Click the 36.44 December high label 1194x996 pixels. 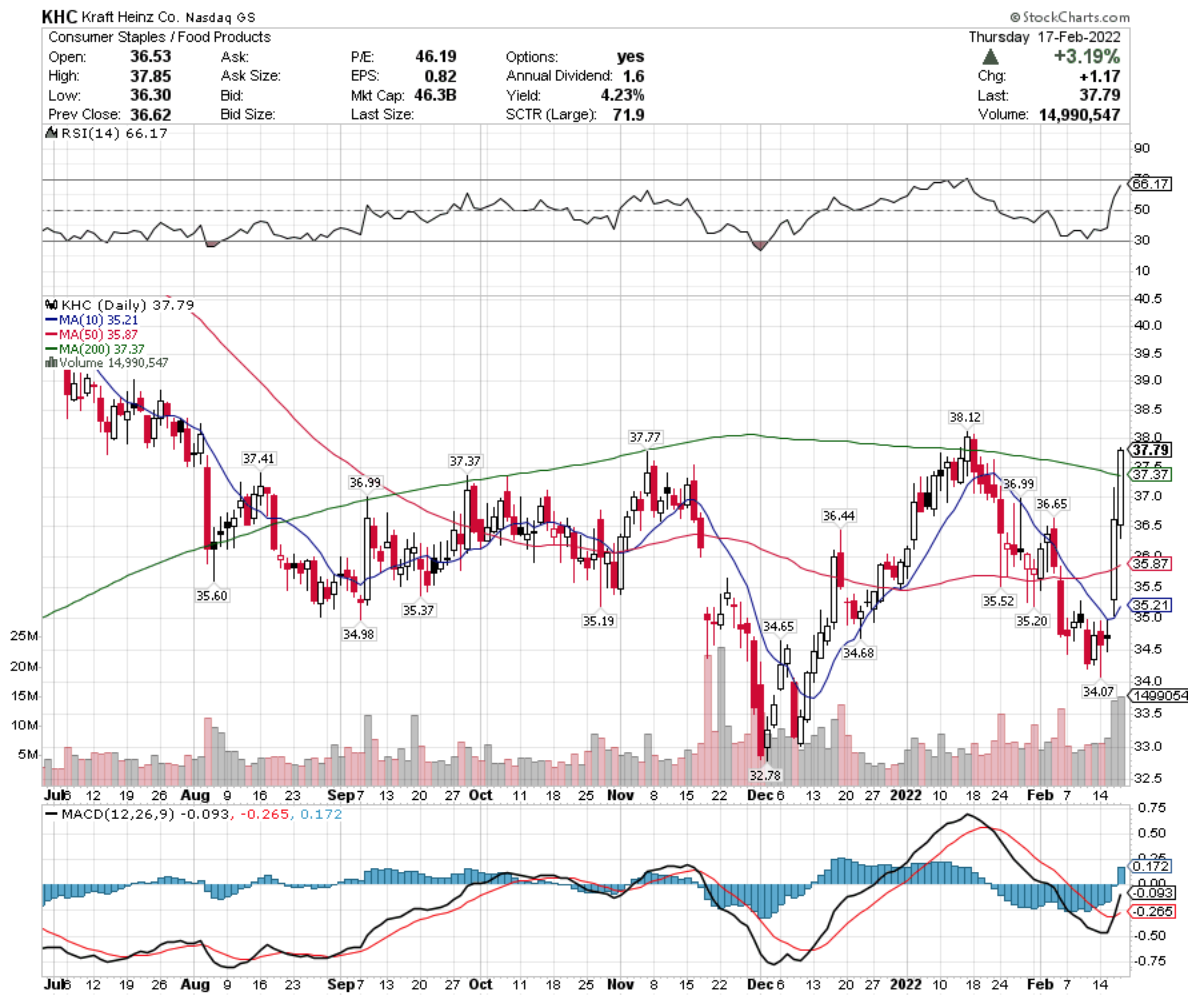pos(838,516)
